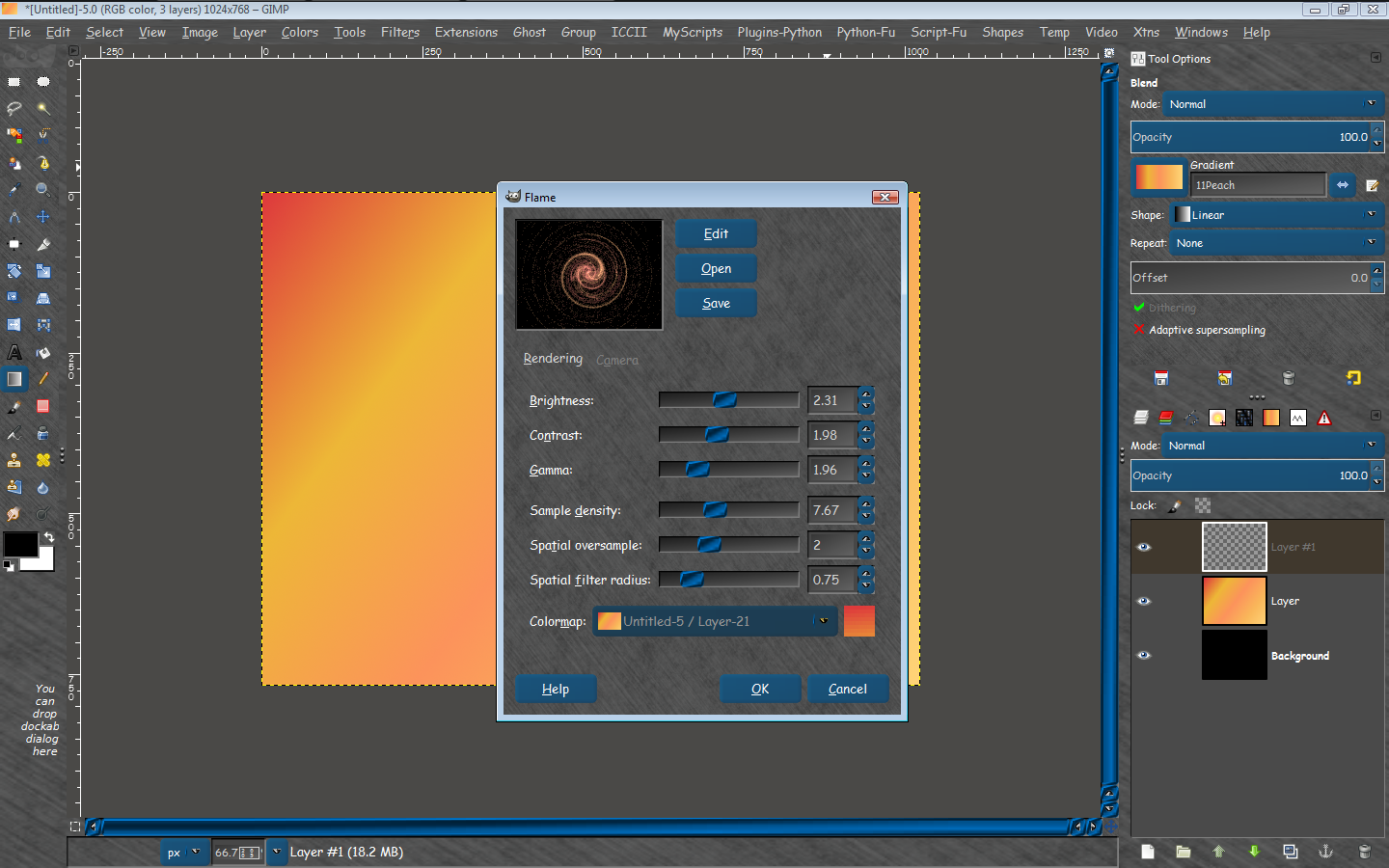Hide the Background layer eye

click(x=1144, y=655)
